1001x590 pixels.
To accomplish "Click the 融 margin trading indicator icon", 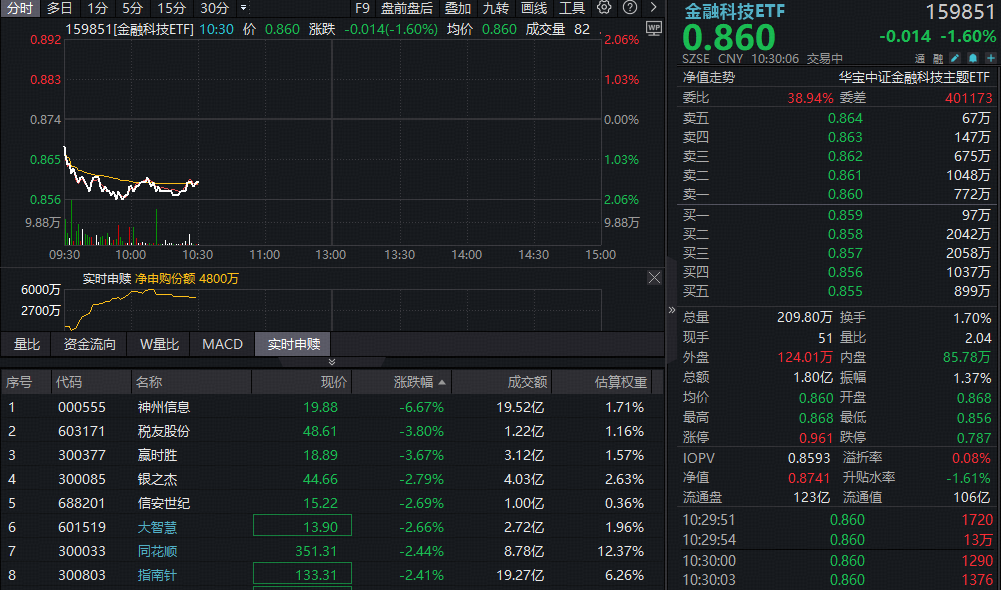I will tap(938, 58).
